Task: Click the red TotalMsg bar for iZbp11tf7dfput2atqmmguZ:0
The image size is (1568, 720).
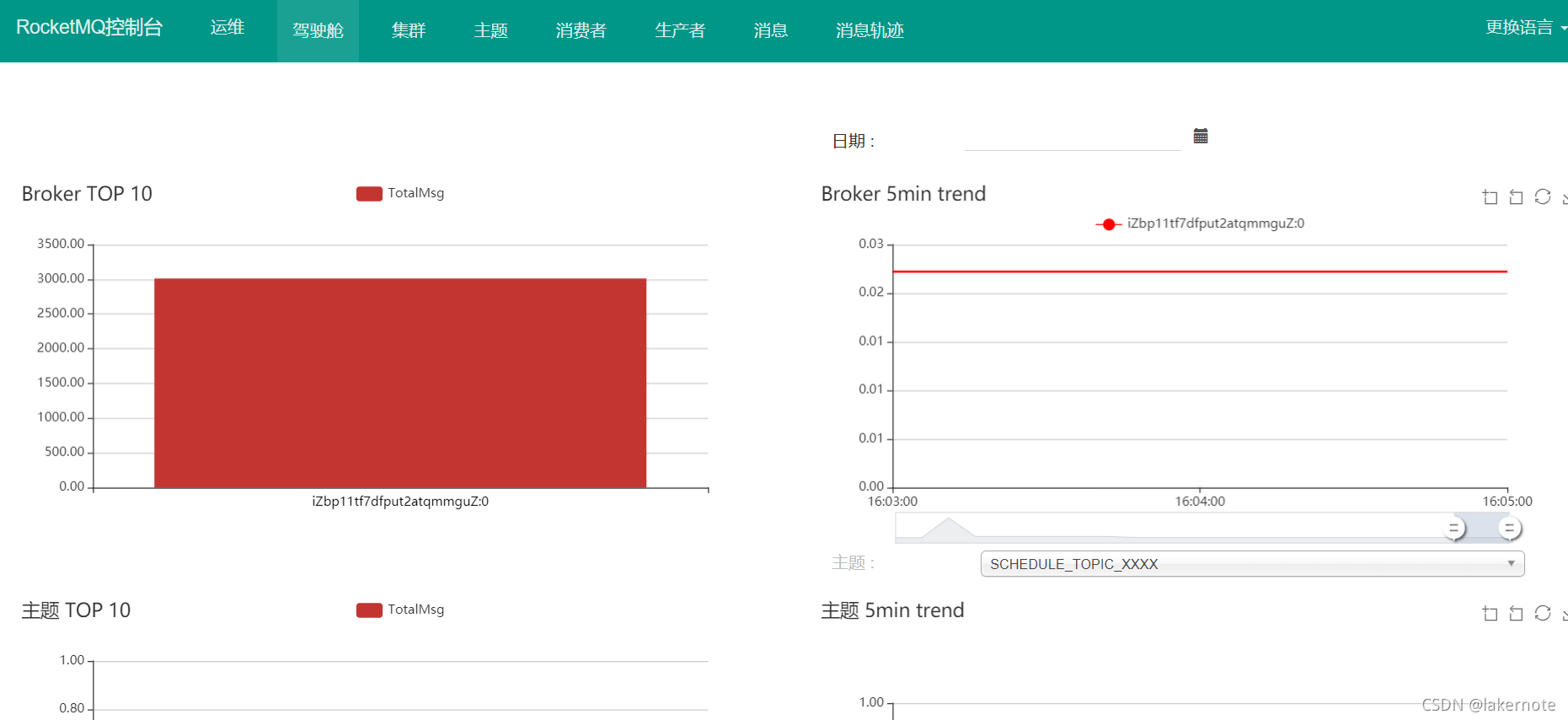Action: 400,383
